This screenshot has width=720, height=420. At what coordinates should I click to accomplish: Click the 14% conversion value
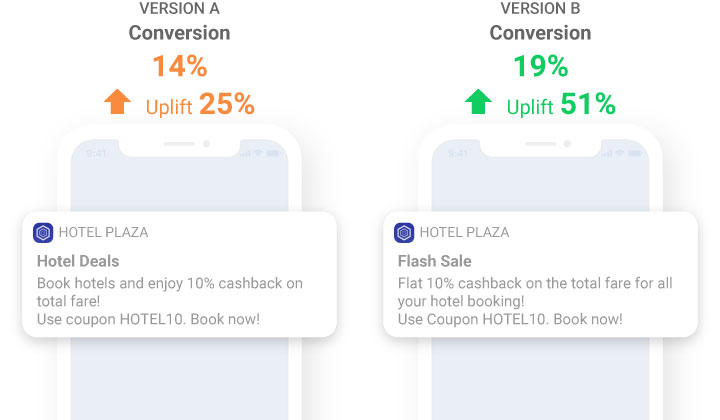point(180,67)
